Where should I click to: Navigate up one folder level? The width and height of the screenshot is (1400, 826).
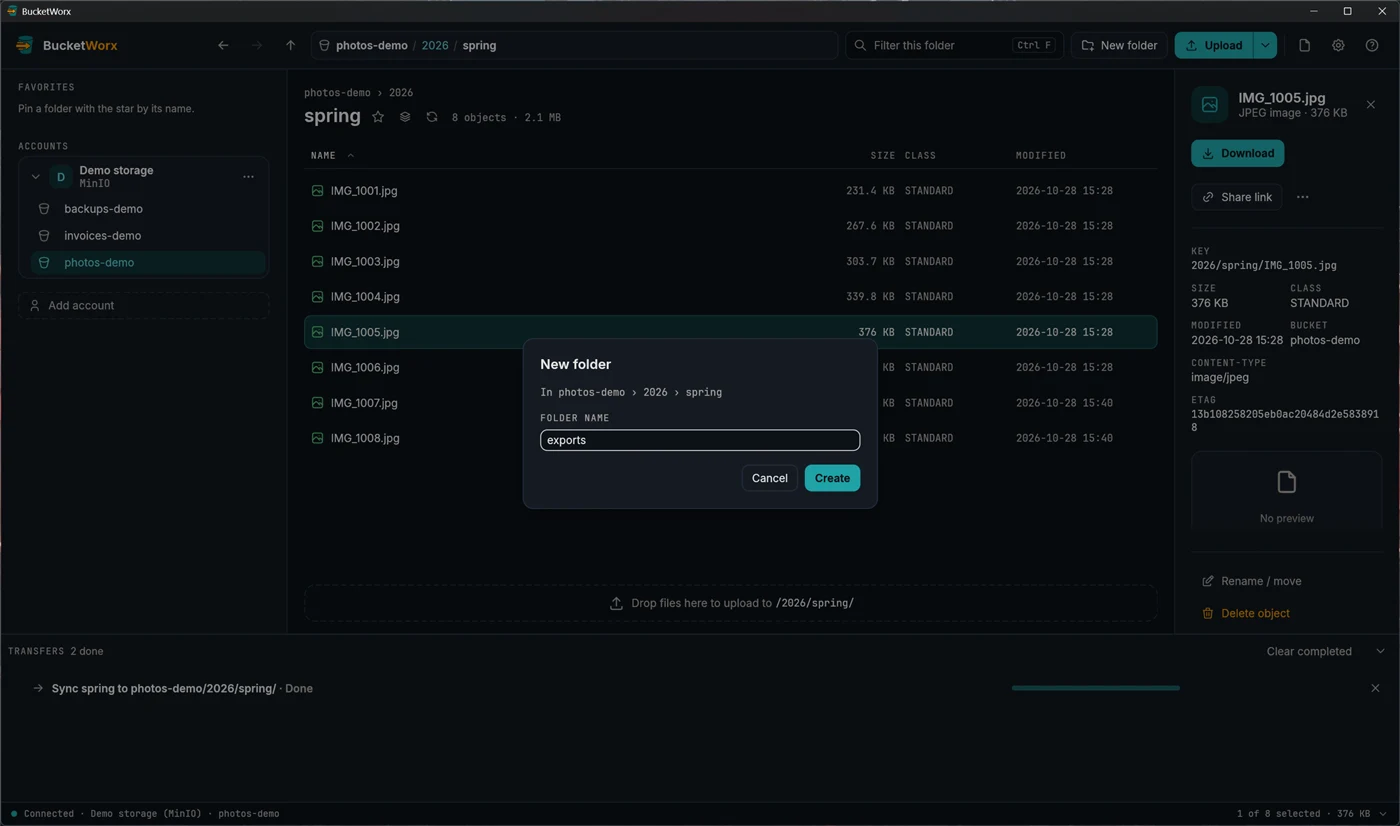tap(290, 45)
